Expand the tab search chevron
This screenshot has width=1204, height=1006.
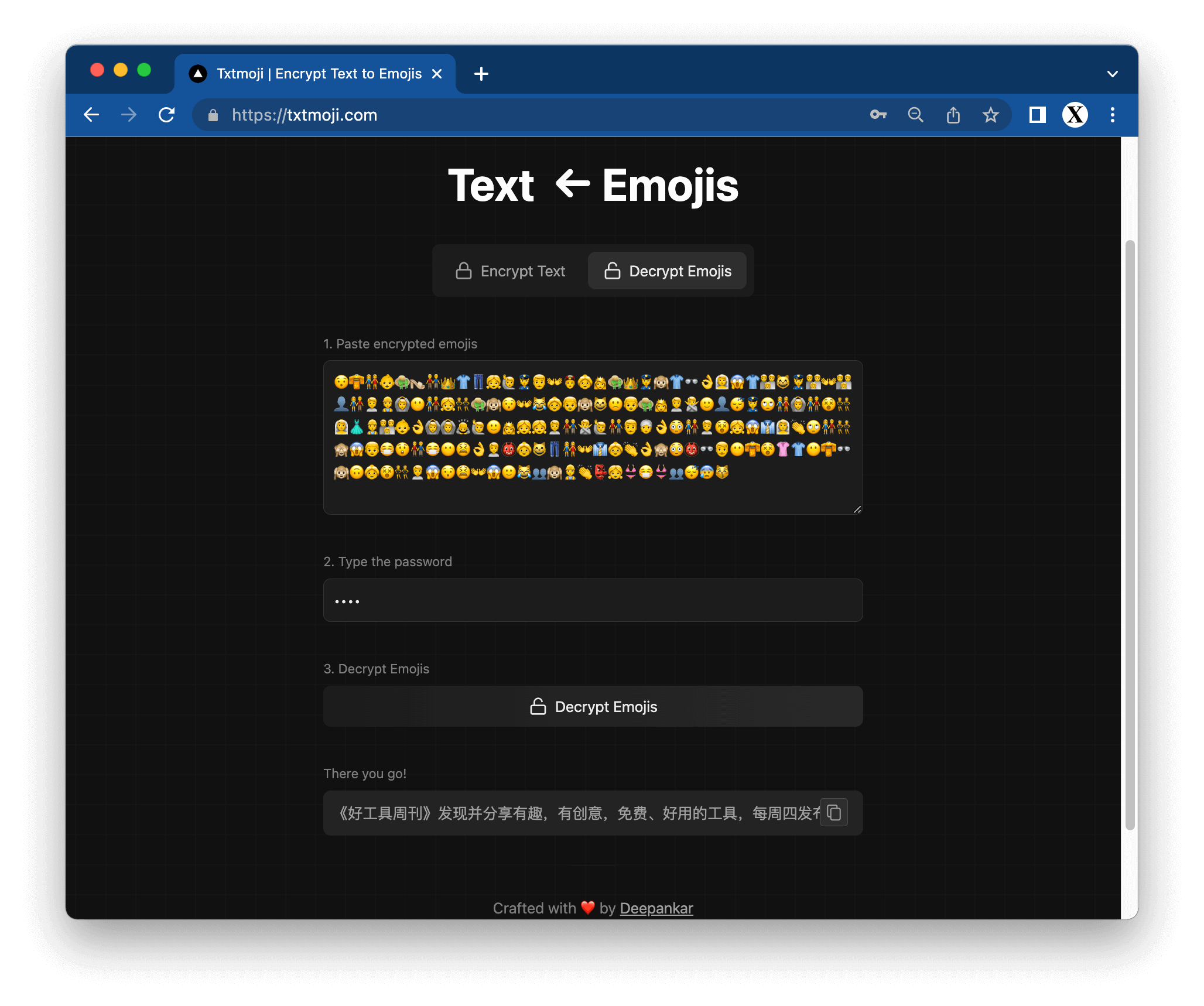pyautogui.click(x=1113, y=74)
